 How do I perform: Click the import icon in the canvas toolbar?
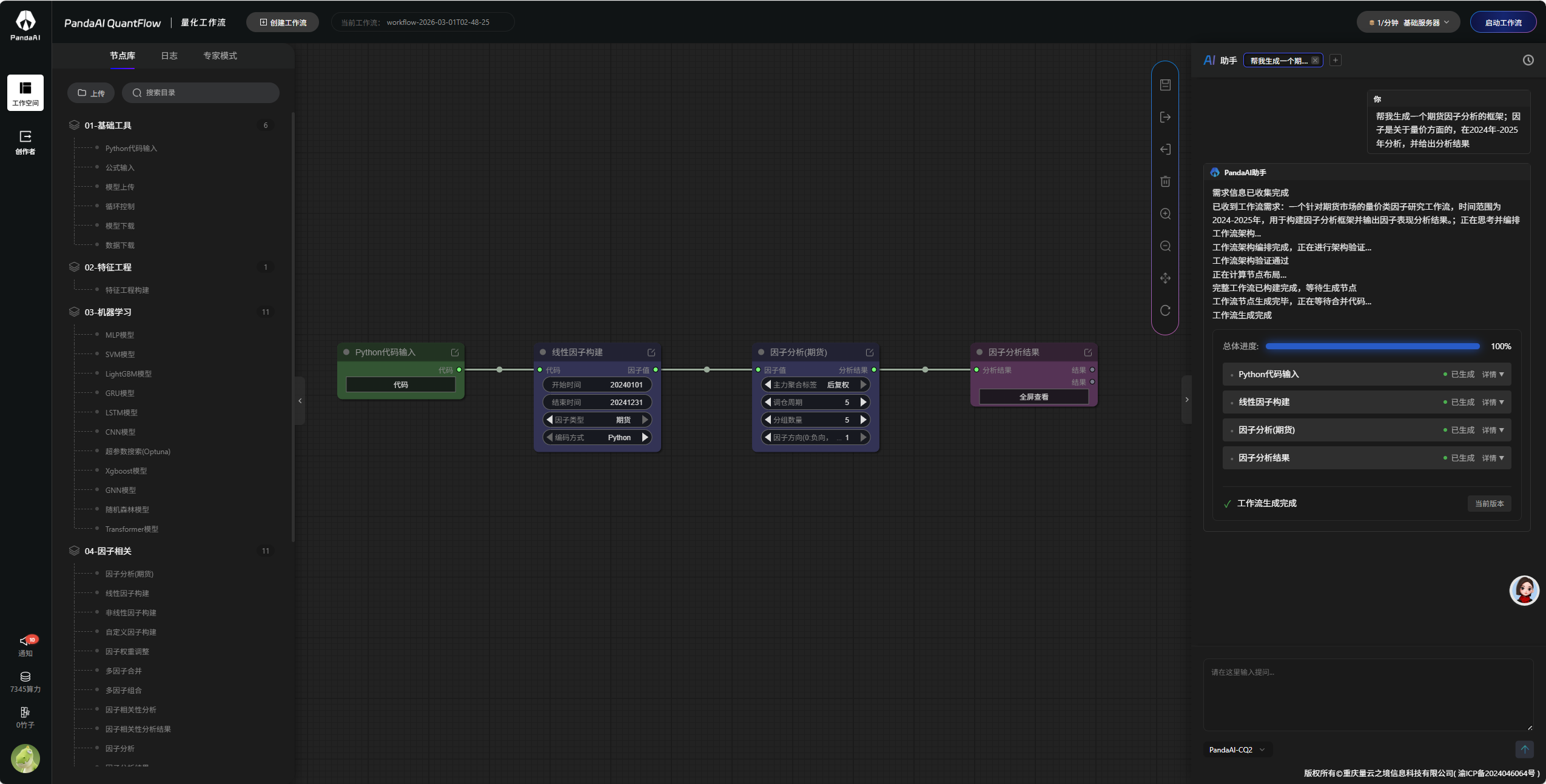(x=1165, y=149)
